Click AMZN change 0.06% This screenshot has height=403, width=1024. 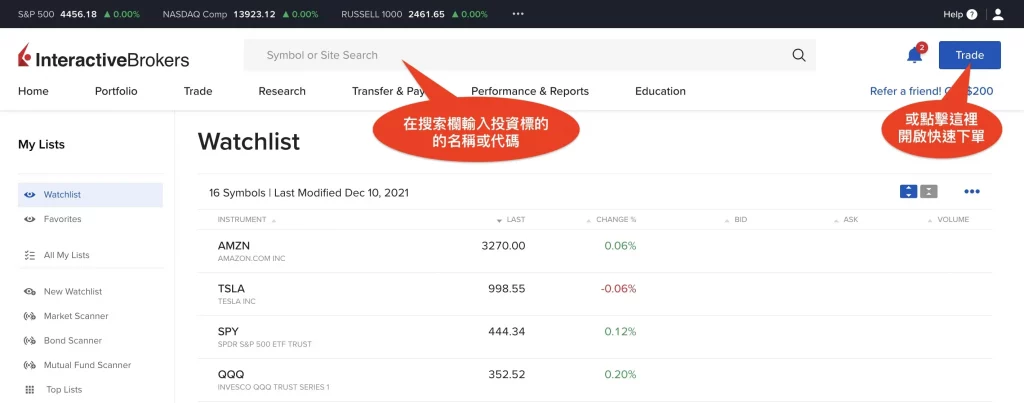620,246
